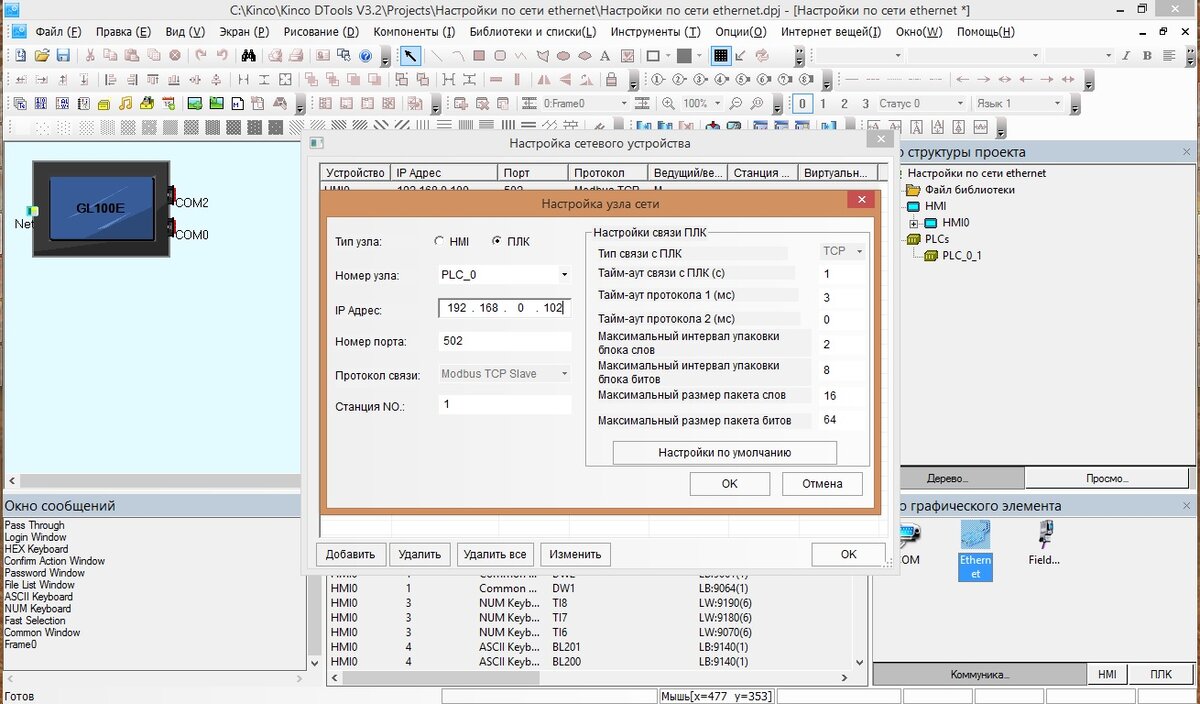Open the Статус 0 dropdown
Viewport: 1200px width, 704px height.
click(962, 103)
